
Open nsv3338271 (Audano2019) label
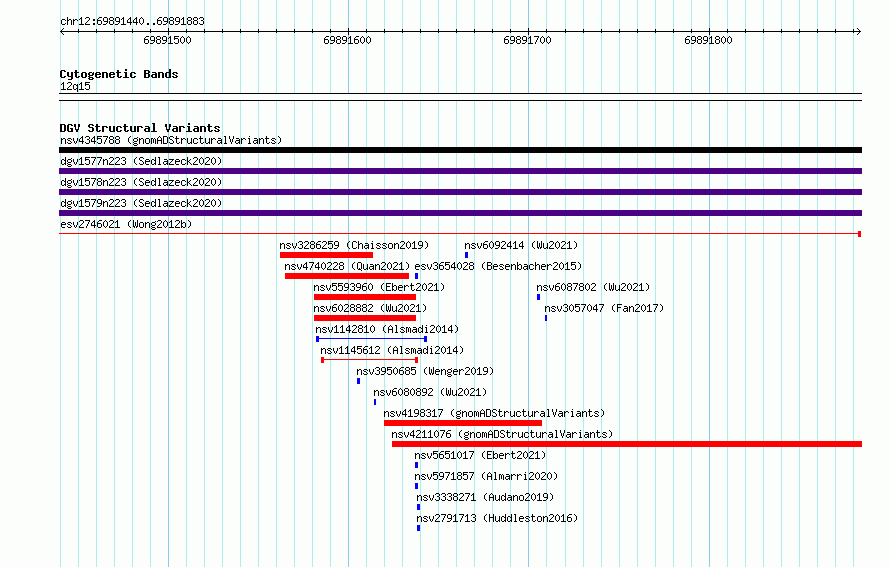pyautogui.click(x=485, y=497)
